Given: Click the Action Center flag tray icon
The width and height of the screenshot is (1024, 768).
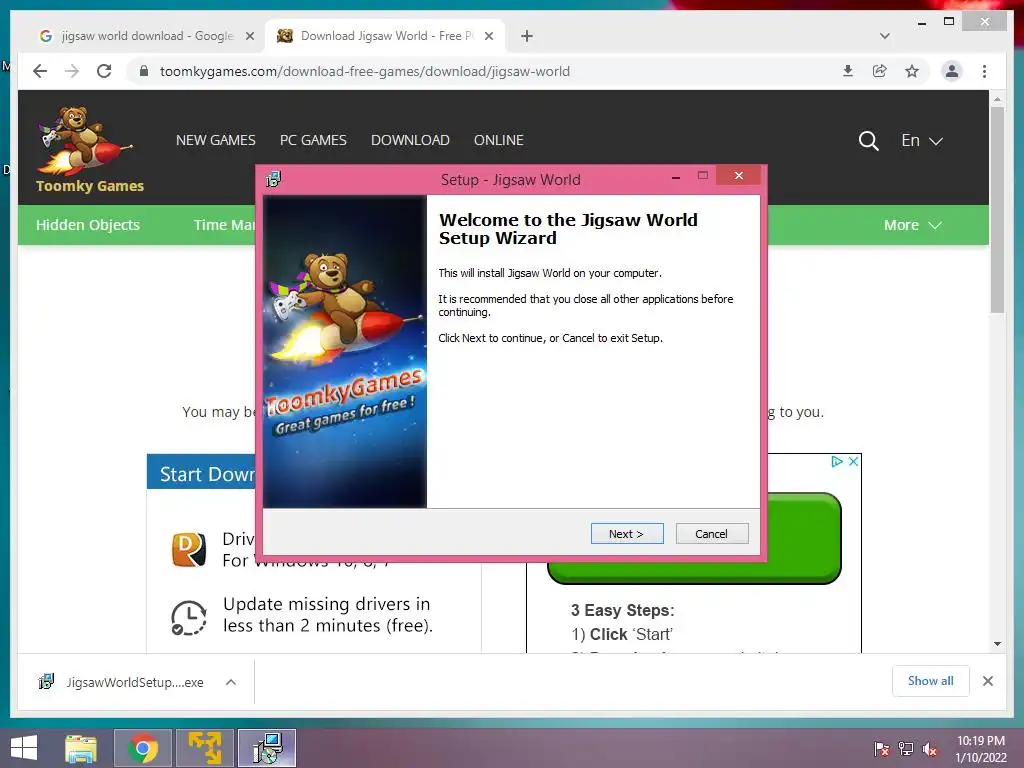Looking at the screenshot, I should [x=882, y=749].
